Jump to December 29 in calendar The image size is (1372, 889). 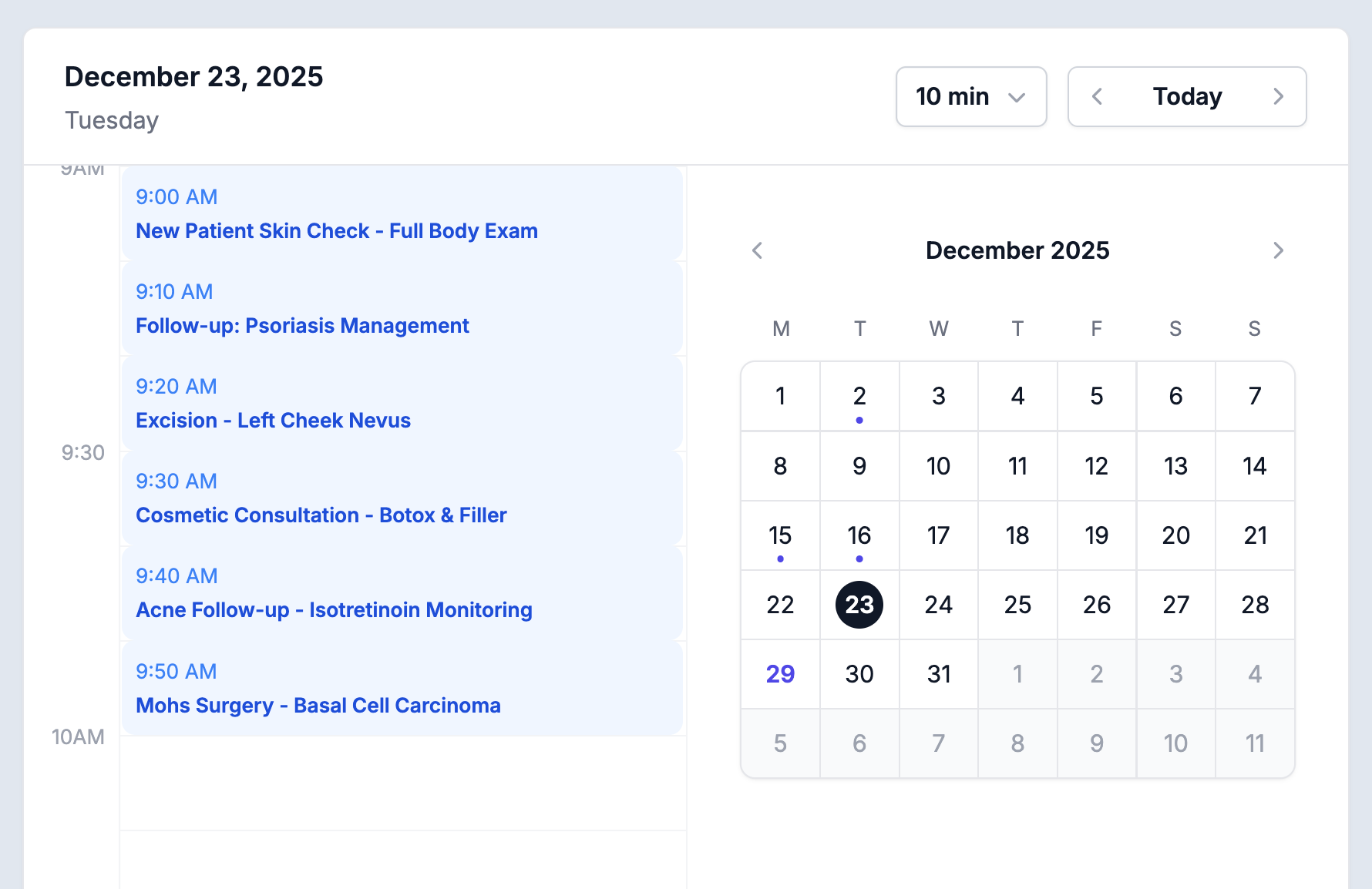[x=780, y=674]
